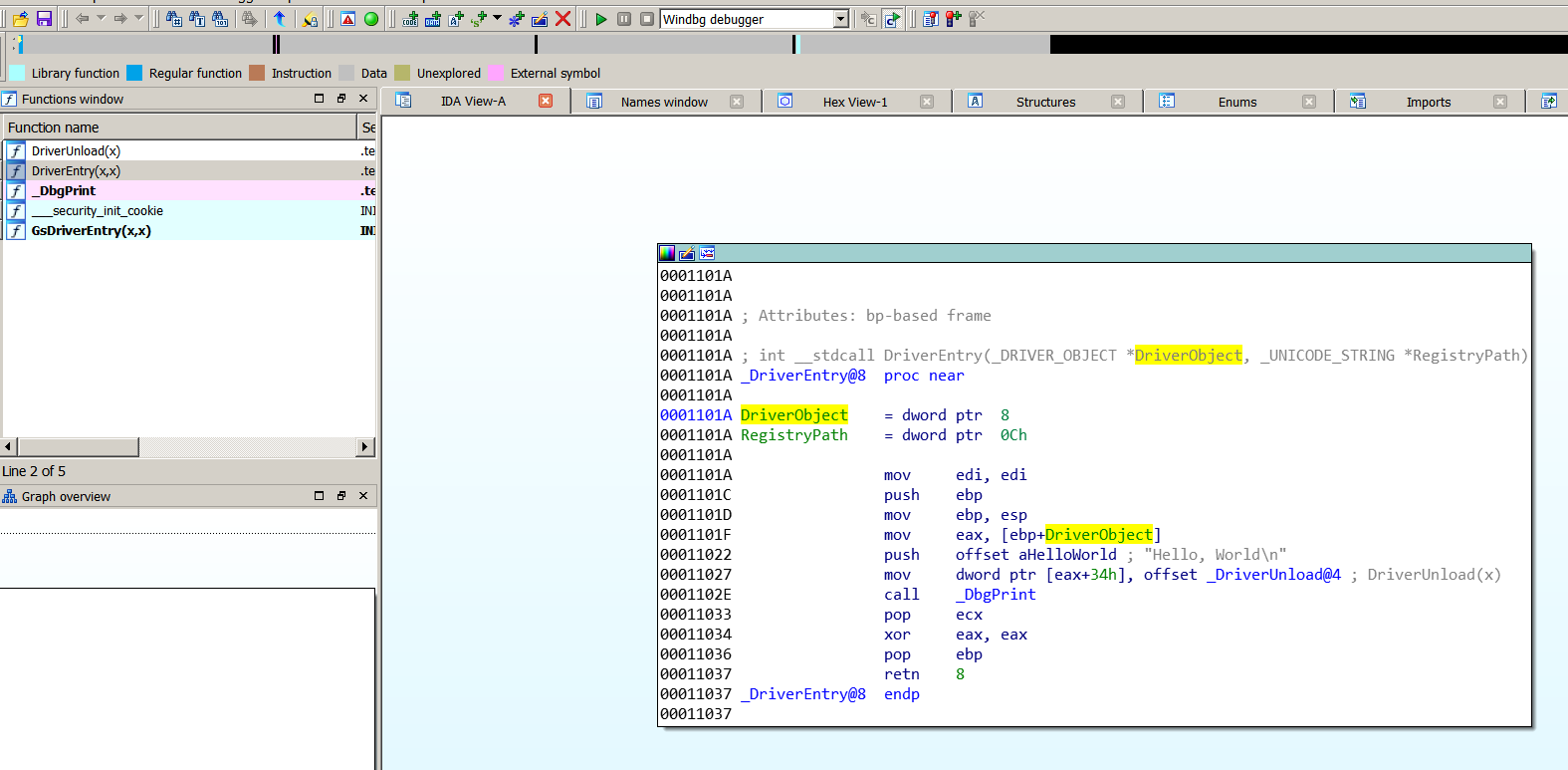
Task: Open the Windbg debugger dropdown
Action: coord(840,19)
